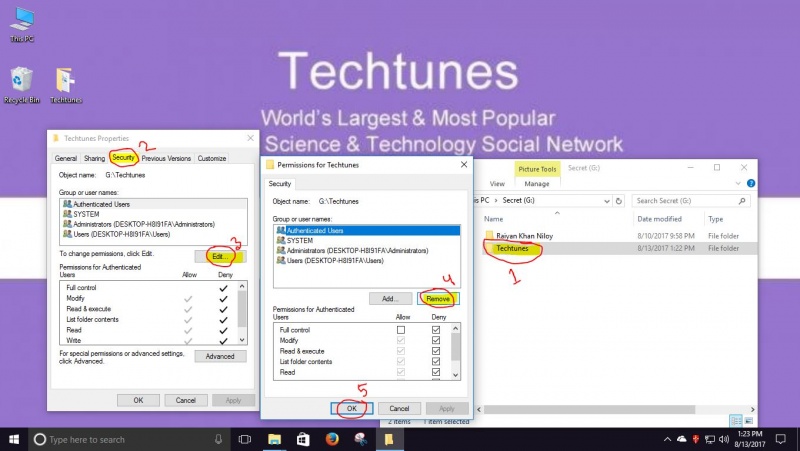The height and width of the screenshot is (451, 800).
Task: Open This PC desktop icon
Action: [x=22, y=24]
